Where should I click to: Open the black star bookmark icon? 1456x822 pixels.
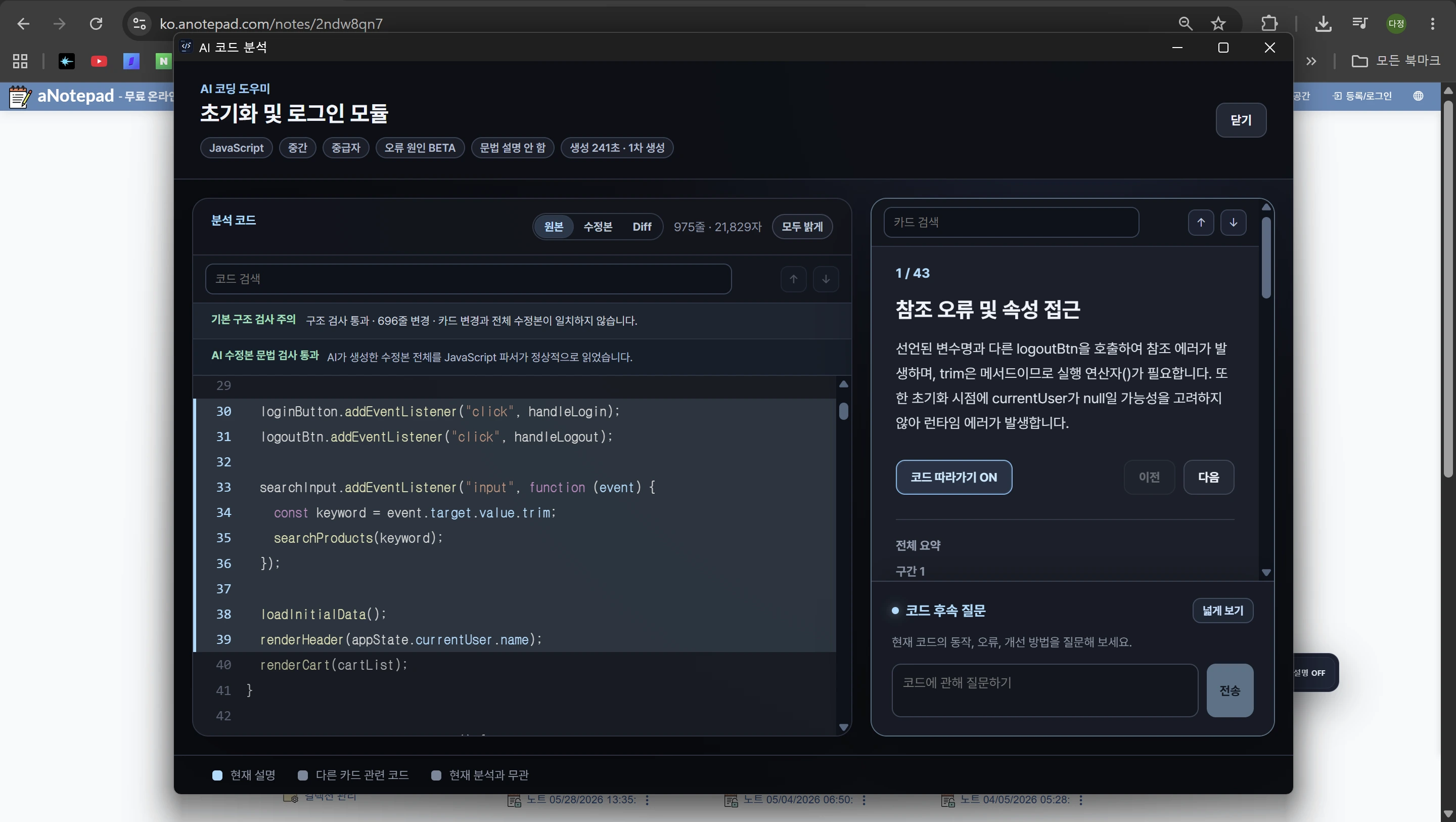pos(67,61)
